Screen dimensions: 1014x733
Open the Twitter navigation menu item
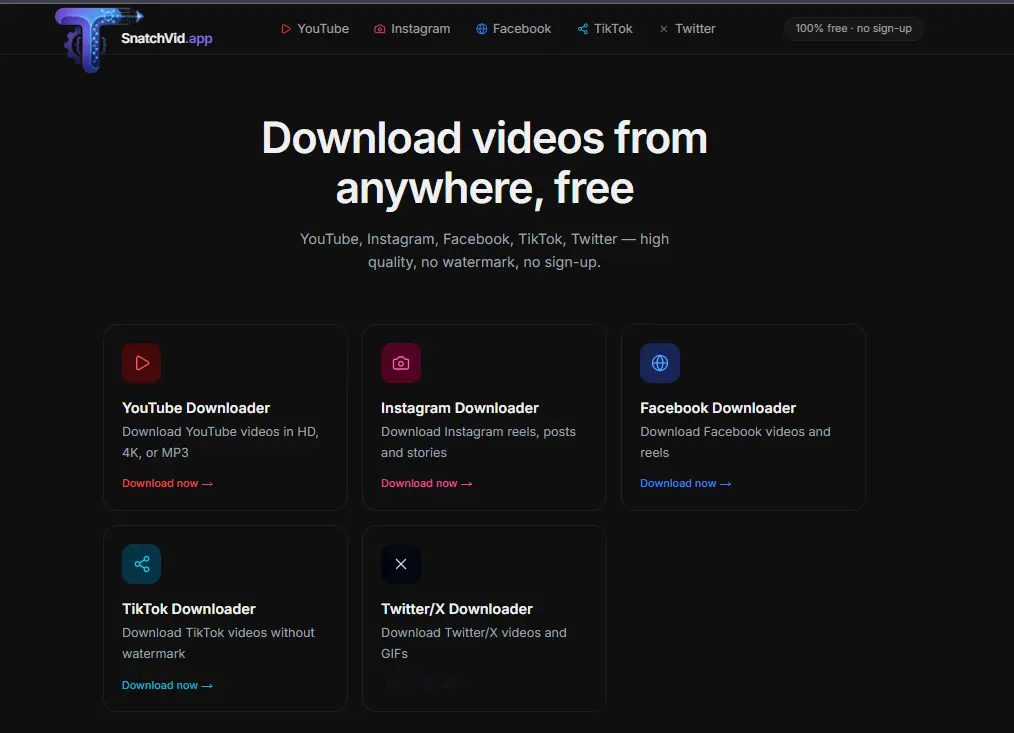(687, 28)
